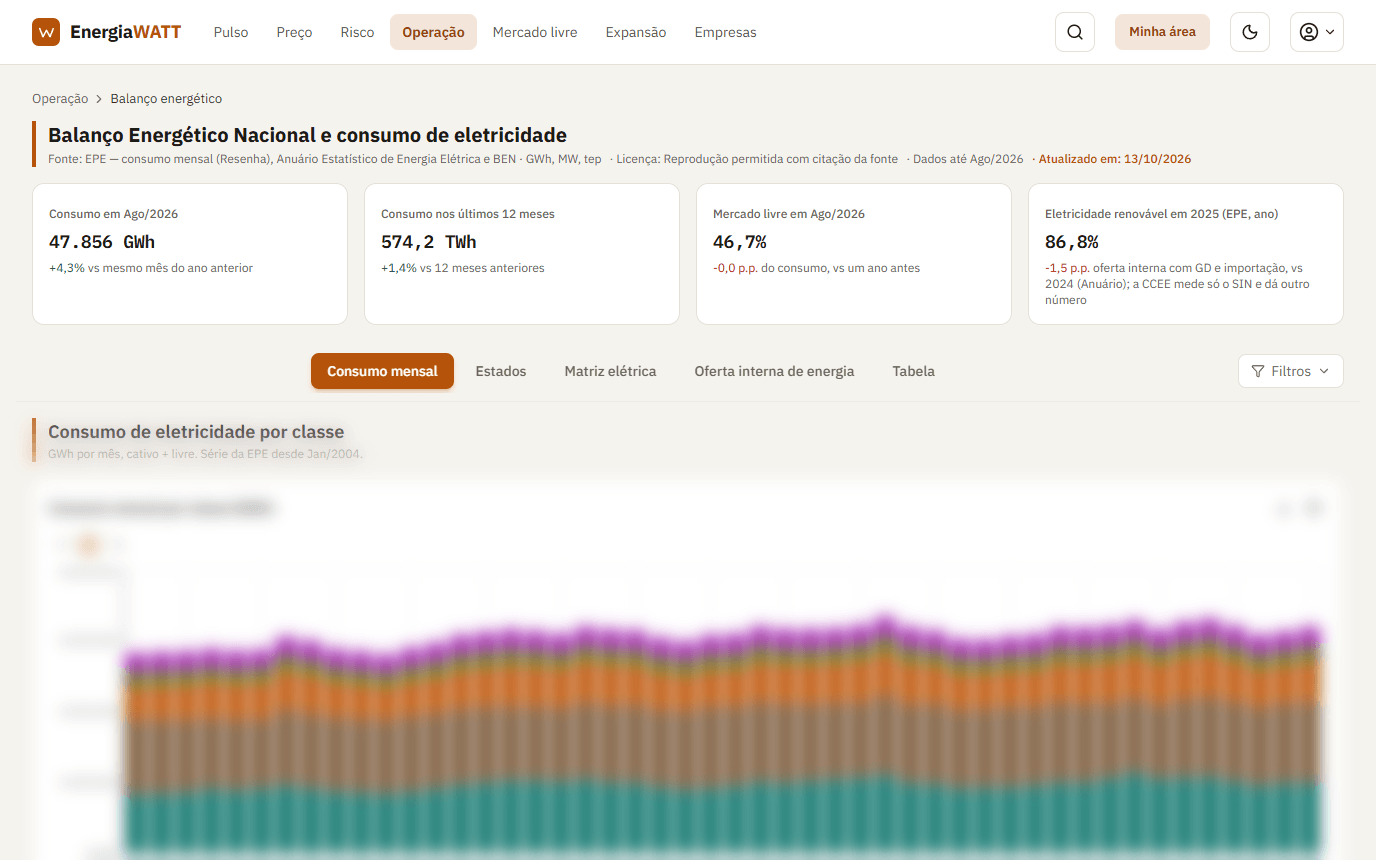Click the 574,2 TWh value
This screenshot has height=860, width=1376.
[429, 242]
